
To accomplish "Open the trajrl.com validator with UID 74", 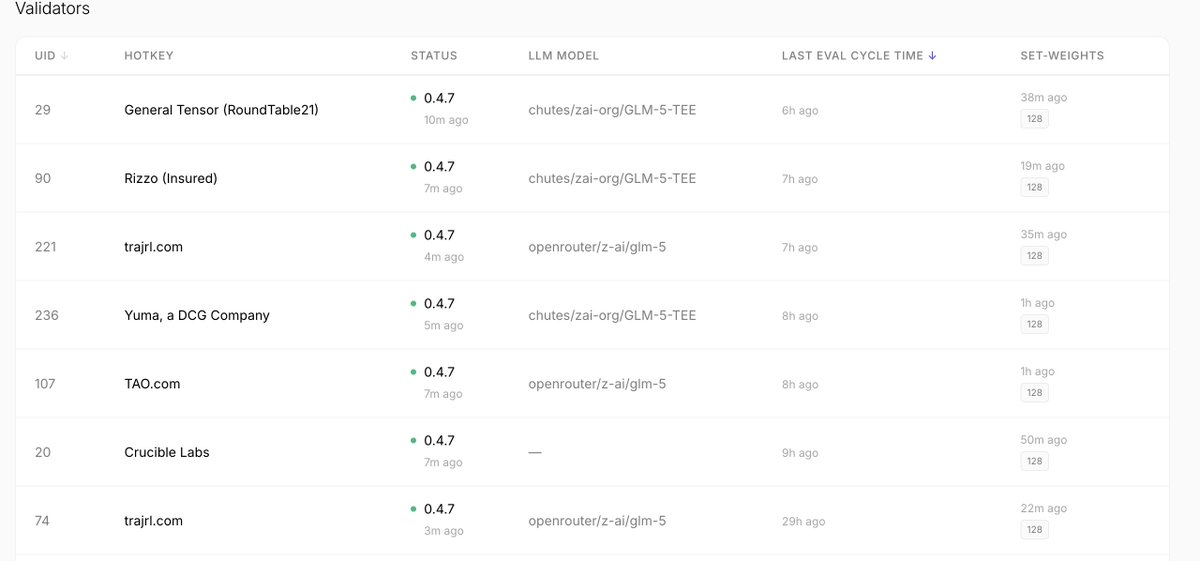I will [153, 521].
